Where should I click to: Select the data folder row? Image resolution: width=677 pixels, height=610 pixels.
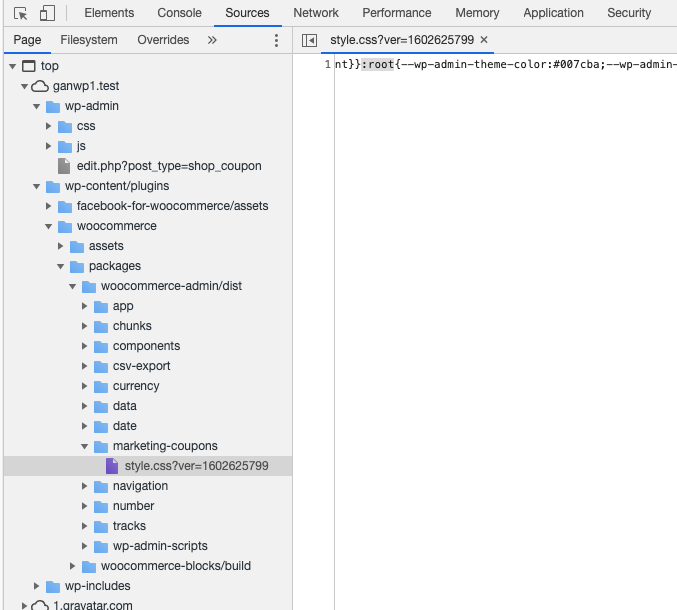click(x=148, y=406)
